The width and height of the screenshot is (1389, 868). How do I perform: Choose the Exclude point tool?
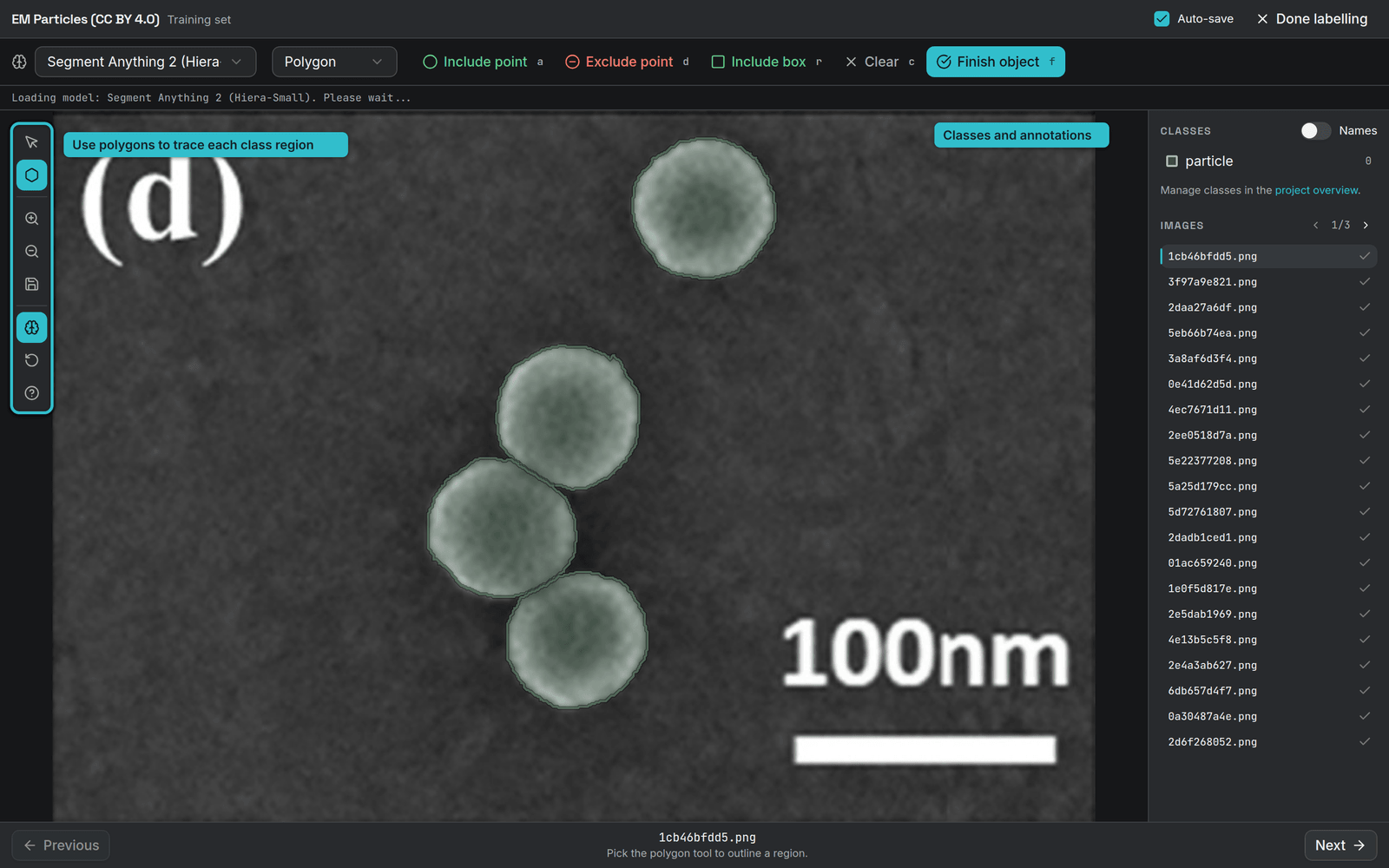(627, 62)
